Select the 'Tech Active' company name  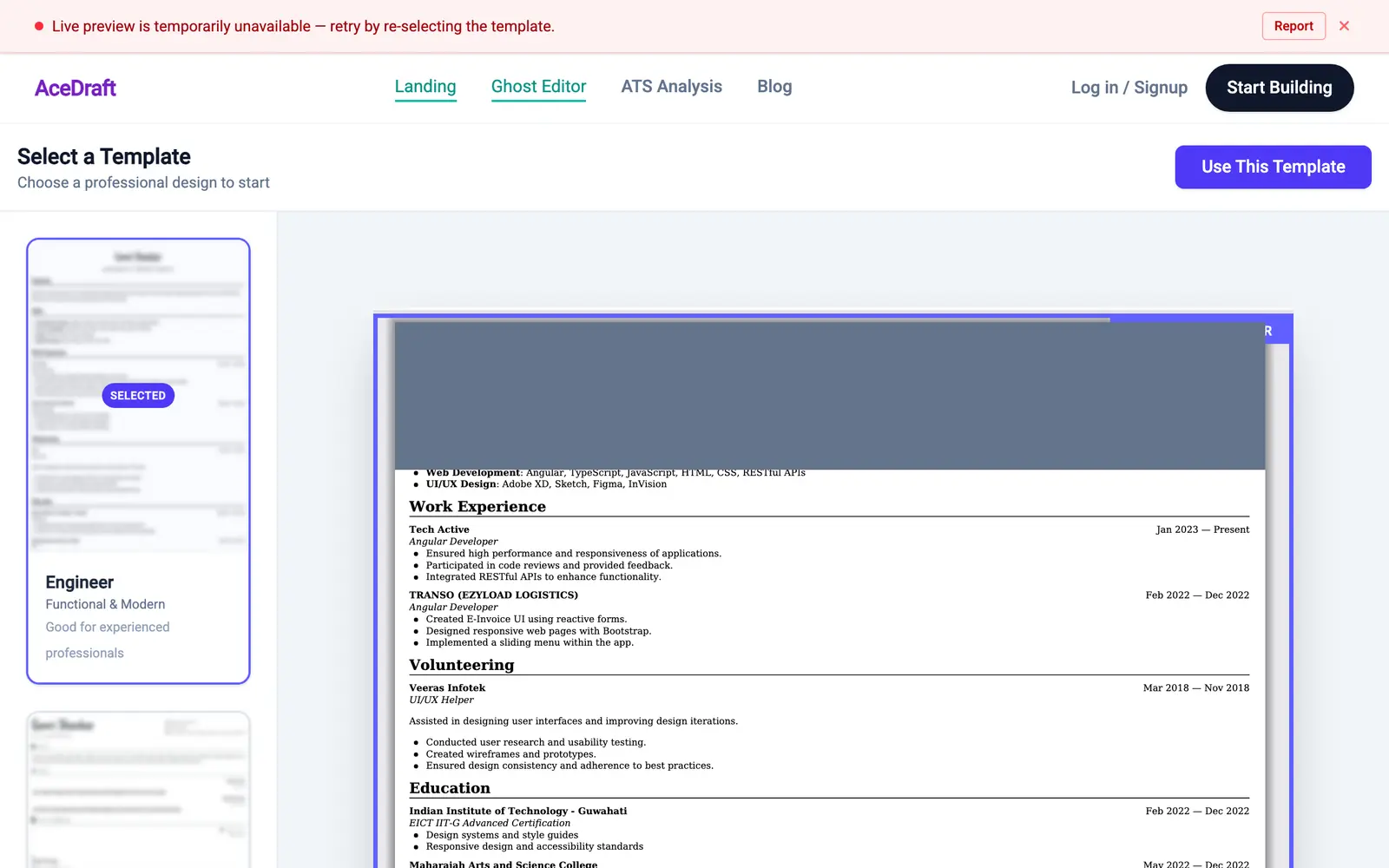pyautogui.click(x=439, y=529)
